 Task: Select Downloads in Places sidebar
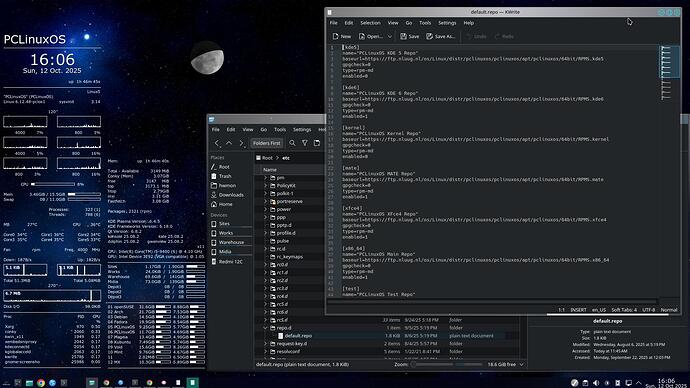[231, 195]
